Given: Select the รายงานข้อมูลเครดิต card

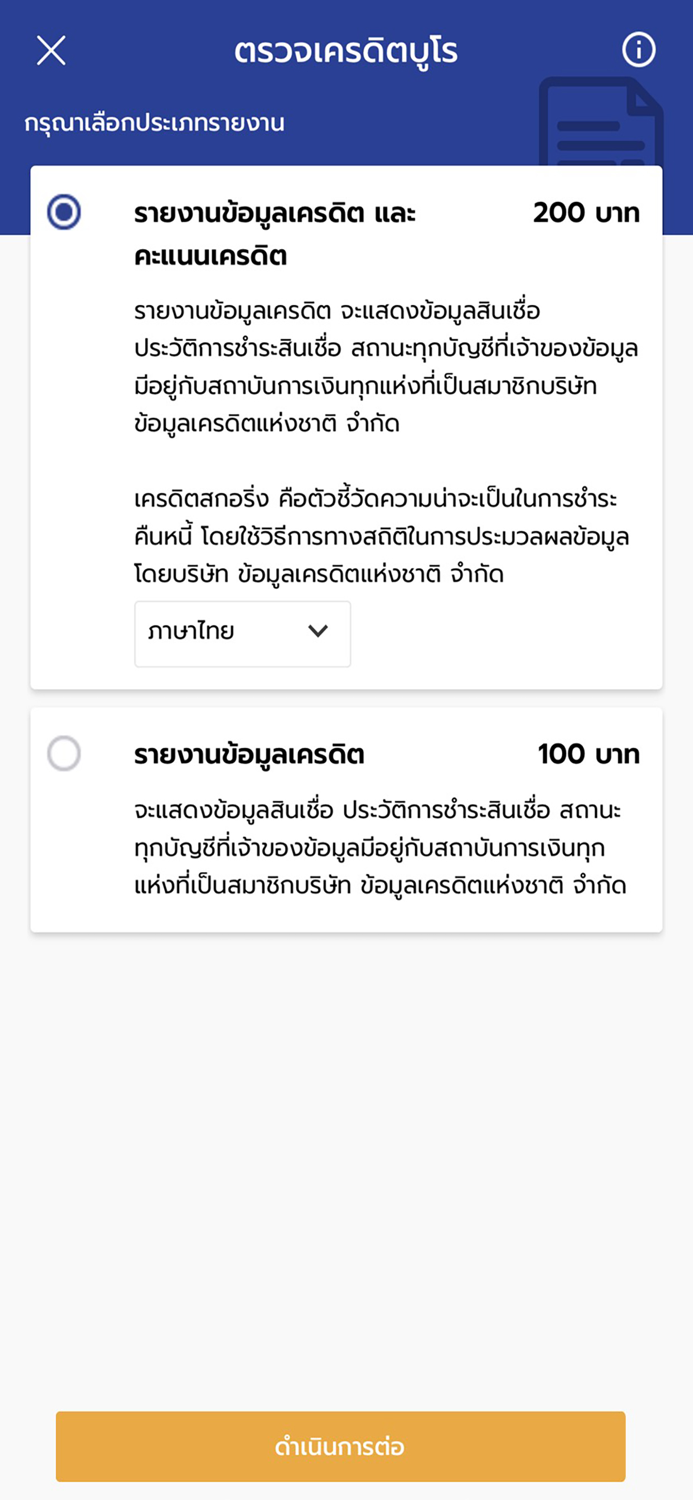Looking at the screenshot, I should point(346,820).
